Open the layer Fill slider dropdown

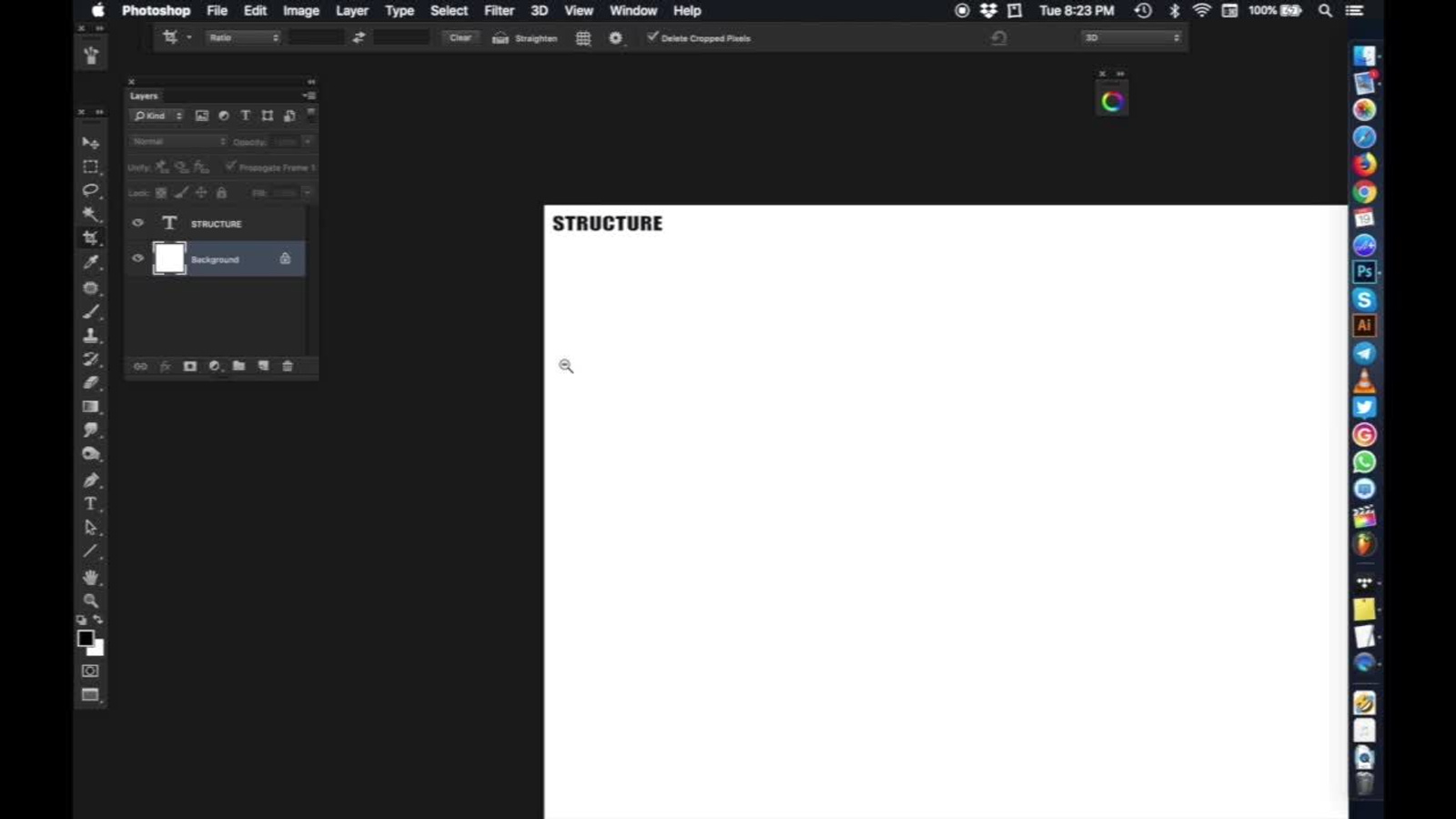click(308, 193)
